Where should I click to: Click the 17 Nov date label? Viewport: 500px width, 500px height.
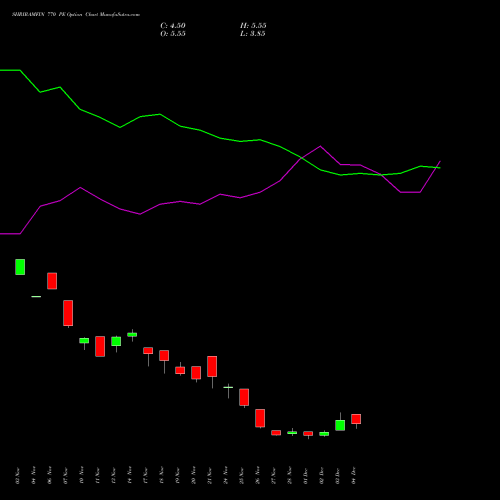coord(145,476)
